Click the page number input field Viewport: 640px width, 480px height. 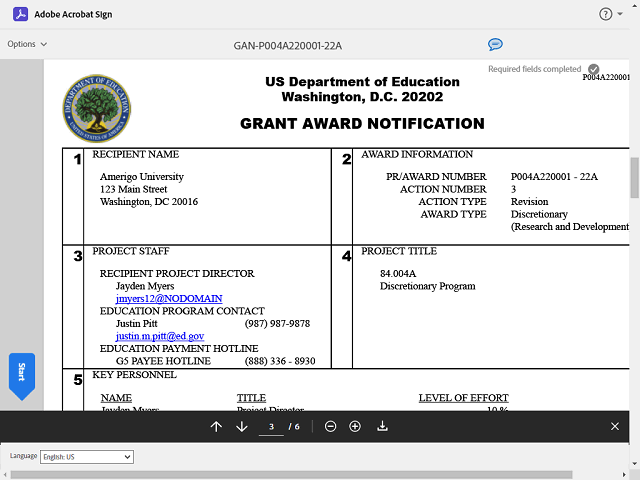271,427
